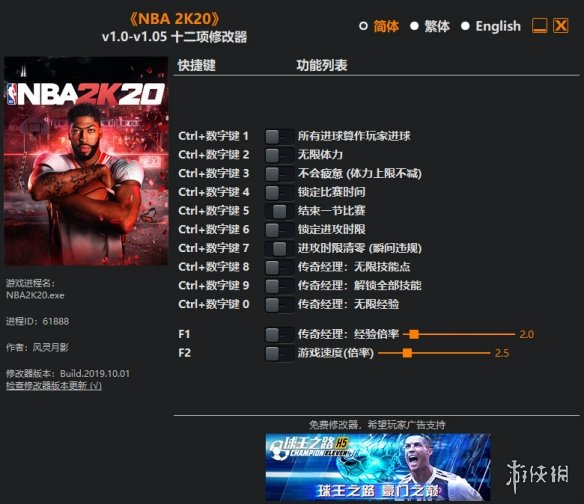The height and width of the screenshot is (504, 584).
Task: Click the 经验倍率 slider handle
Action: (414, 334)
